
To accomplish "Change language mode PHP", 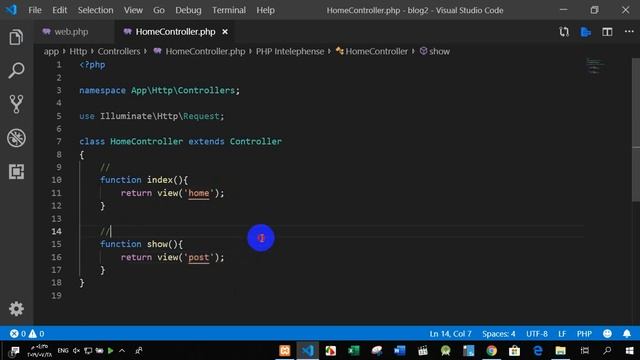I will click(x=584, y=334).
